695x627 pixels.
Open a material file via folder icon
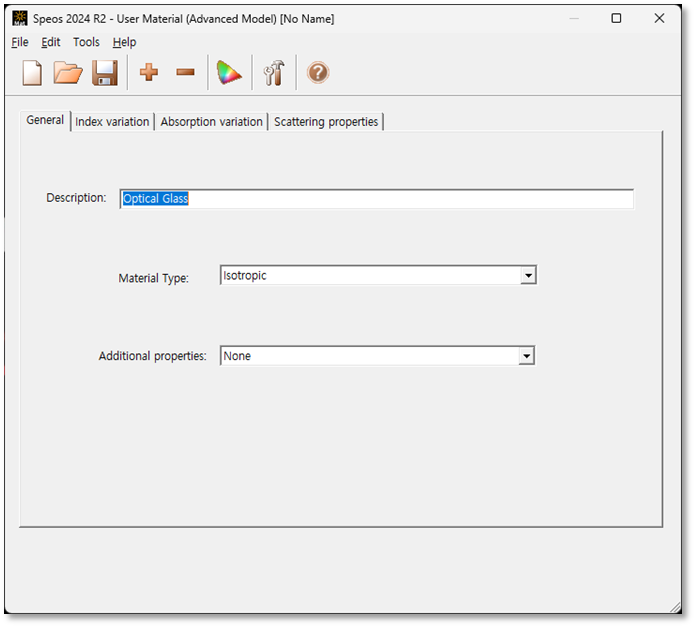pyautogui.click(x=68, y=73)
